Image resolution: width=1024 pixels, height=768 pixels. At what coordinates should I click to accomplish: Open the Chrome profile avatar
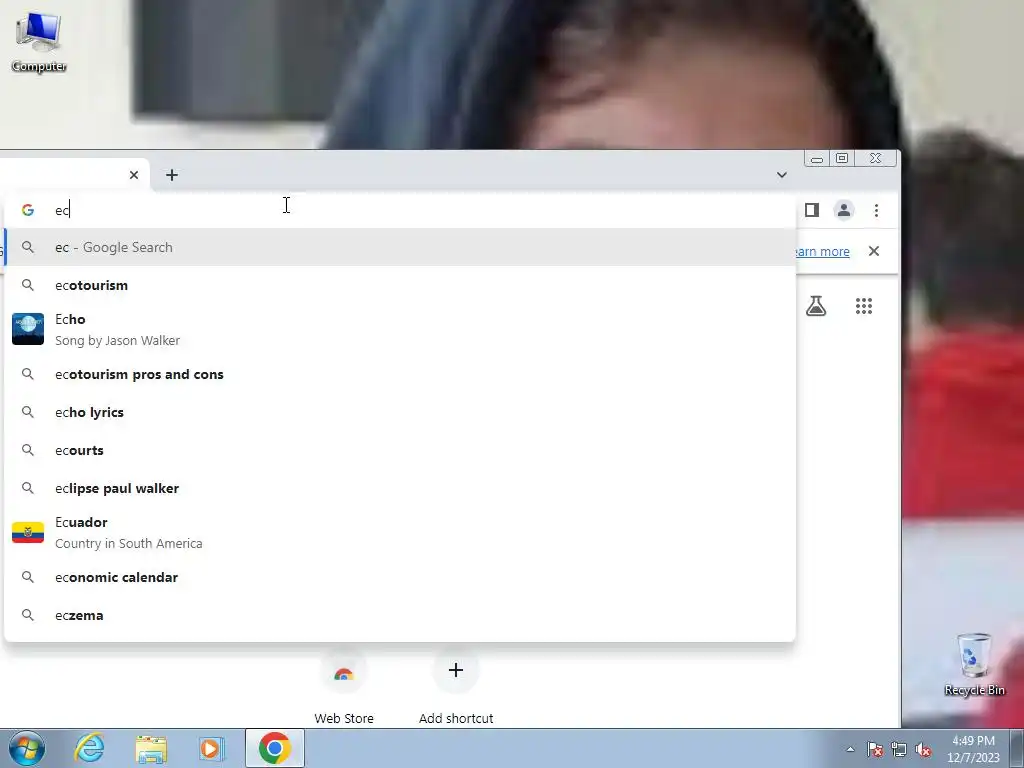click(844, 210)
